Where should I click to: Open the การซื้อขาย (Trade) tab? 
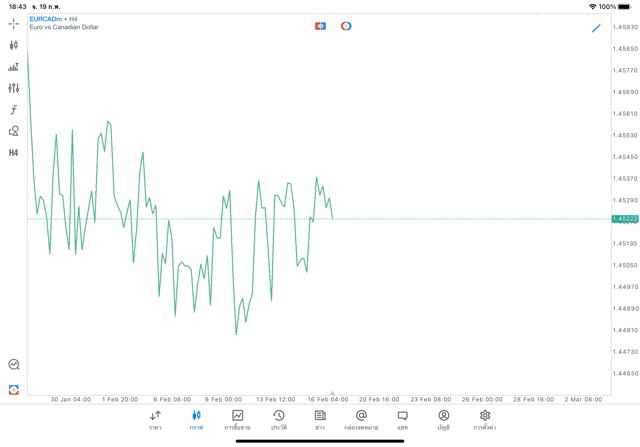click(x=237, y=419)
